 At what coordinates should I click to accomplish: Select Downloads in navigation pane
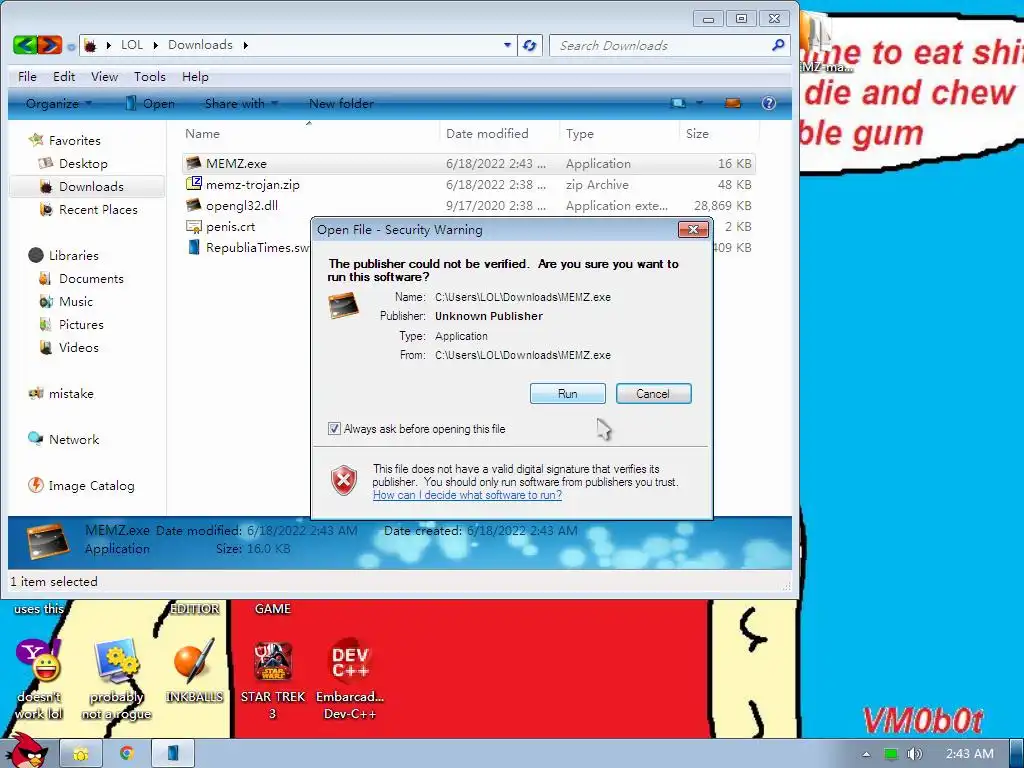(91, 187)
